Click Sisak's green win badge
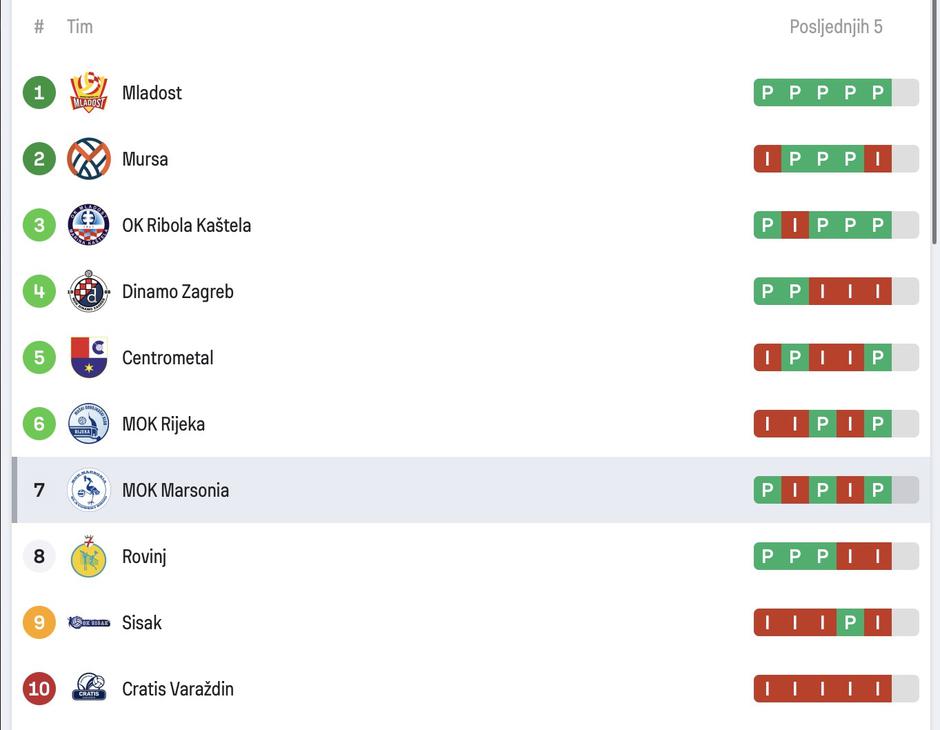The height and width of the screenshot is (730, 940). point(850,623)
